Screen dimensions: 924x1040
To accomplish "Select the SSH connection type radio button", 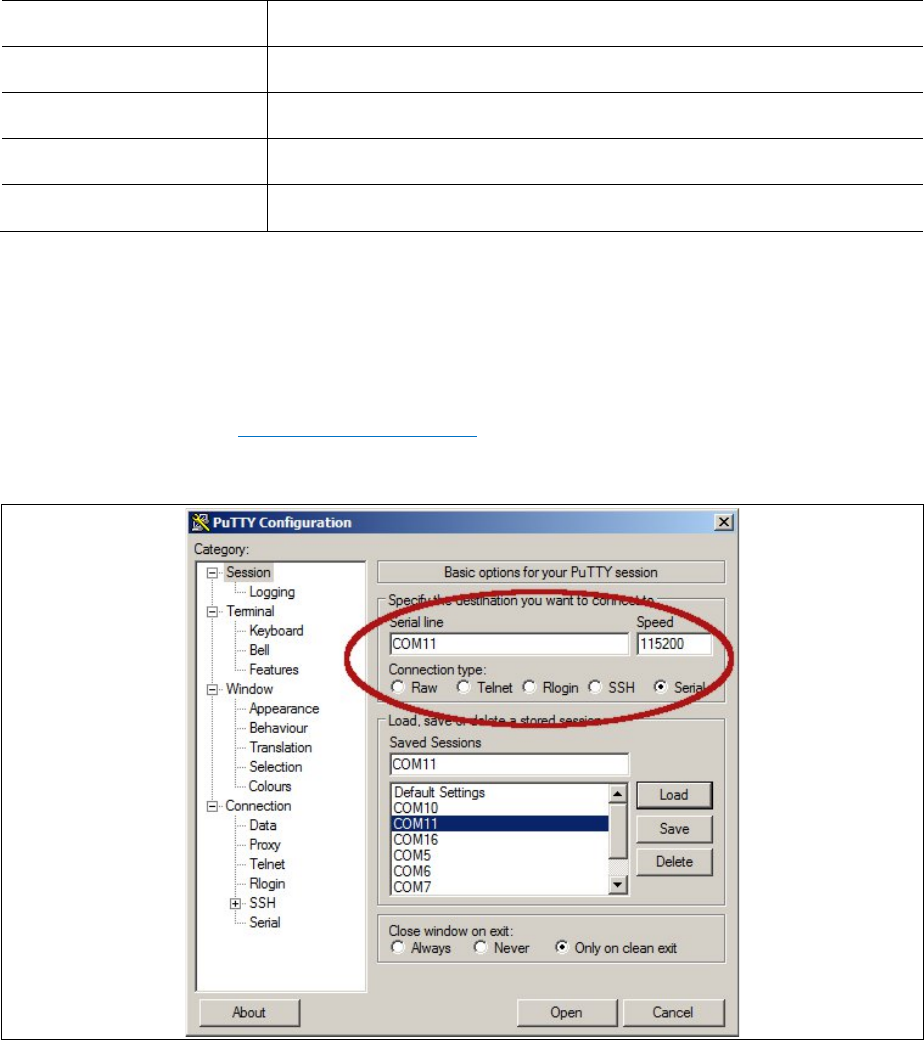I will coord(595,687).
